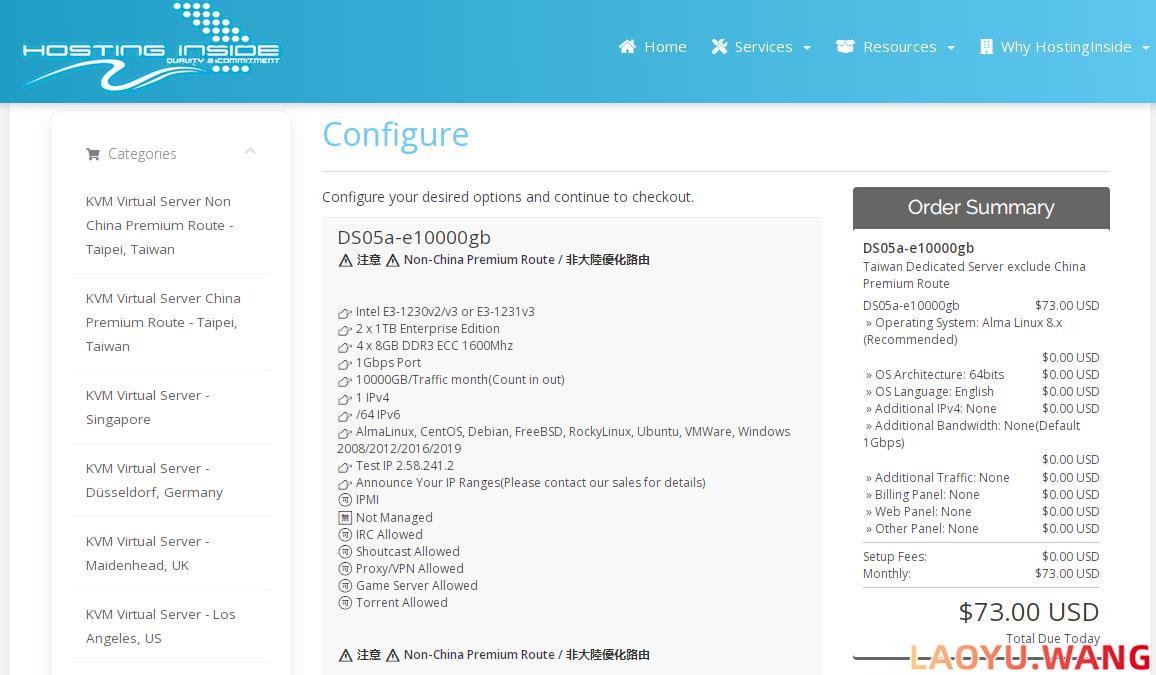Viewport: 1156px width, 675px height.
Task: Click Proxy/VPN Allowed text
Action: click(410, 569)
